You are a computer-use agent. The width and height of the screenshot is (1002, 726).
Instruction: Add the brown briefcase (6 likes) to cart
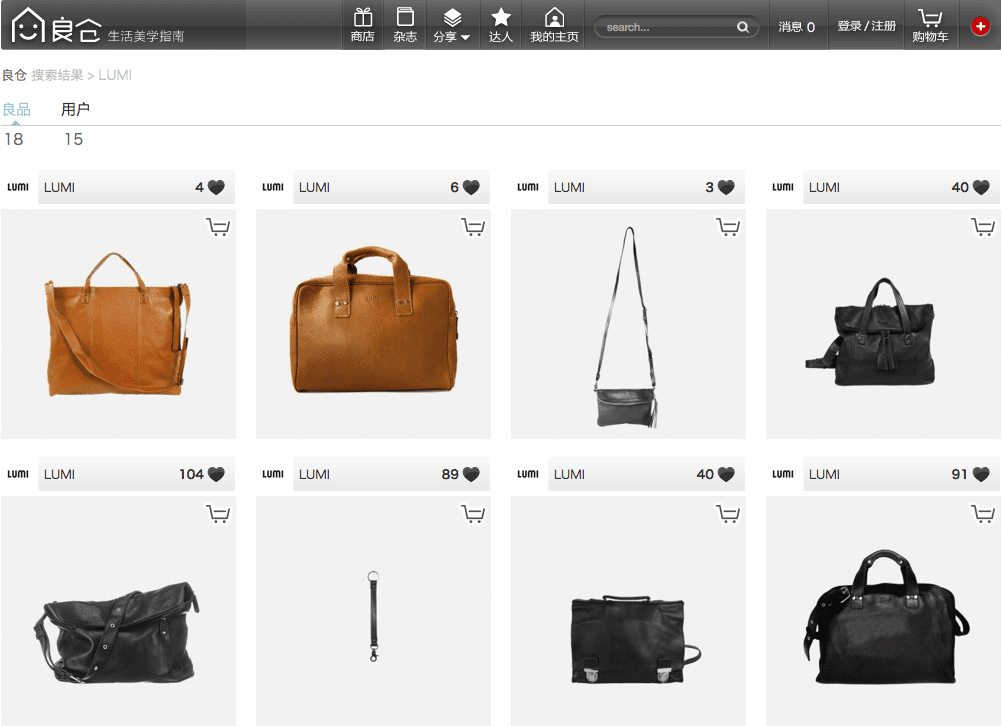473,227
